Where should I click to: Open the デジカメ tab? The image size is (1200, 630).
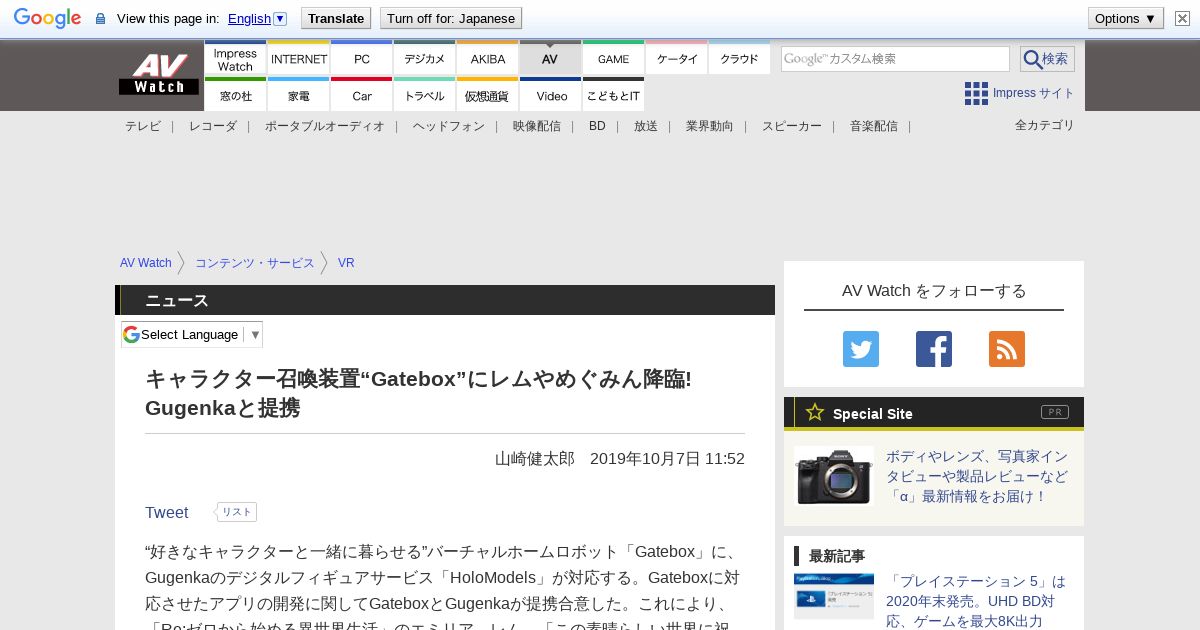pyautogui.click(x=425, y=59)
